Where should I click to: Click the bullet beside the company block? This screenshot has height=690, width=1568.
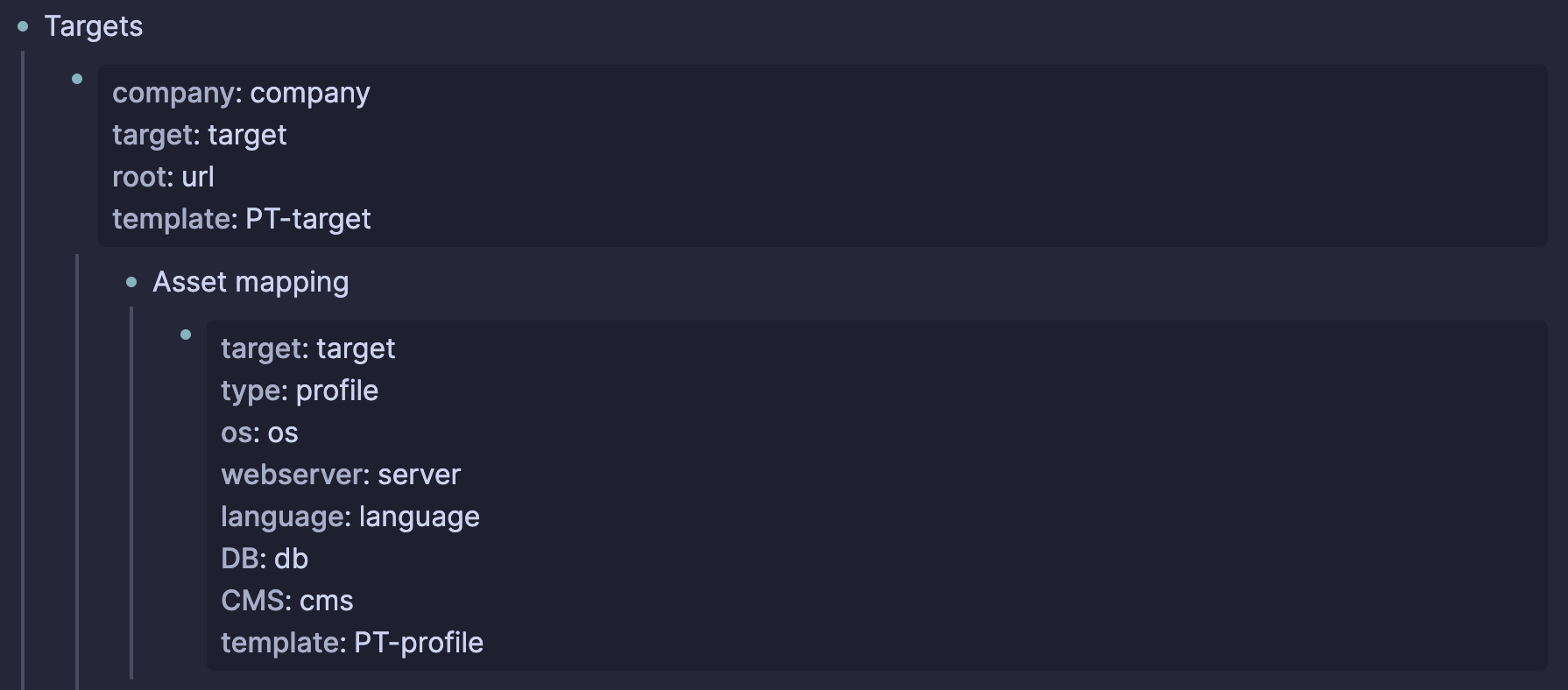pyautogui.click(x=77, y=79)
